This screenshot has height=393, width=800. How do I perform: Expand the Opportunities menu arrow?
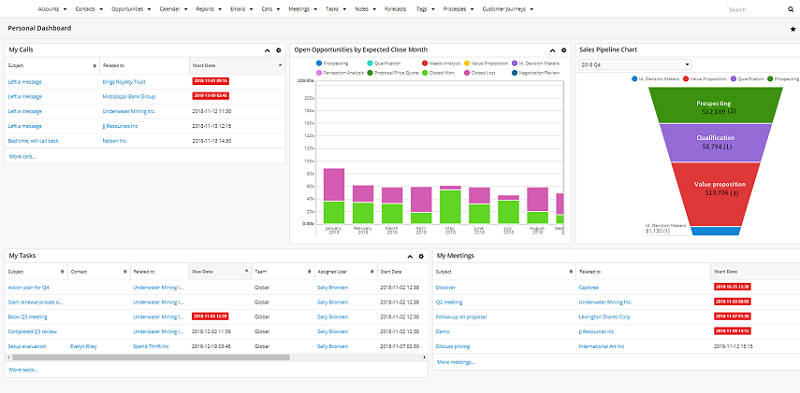click(149, 9)
